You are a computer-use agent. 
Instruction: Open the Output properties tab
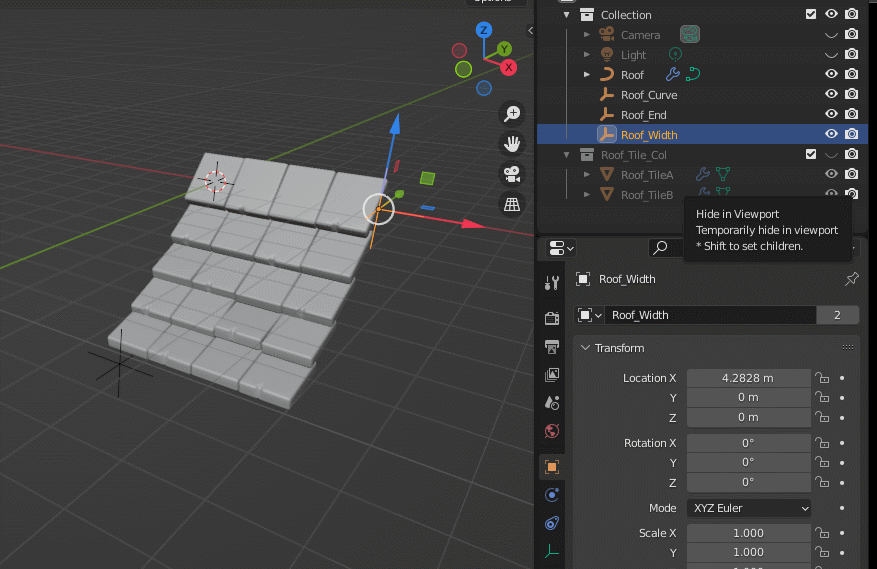click(x=552, y=346)
